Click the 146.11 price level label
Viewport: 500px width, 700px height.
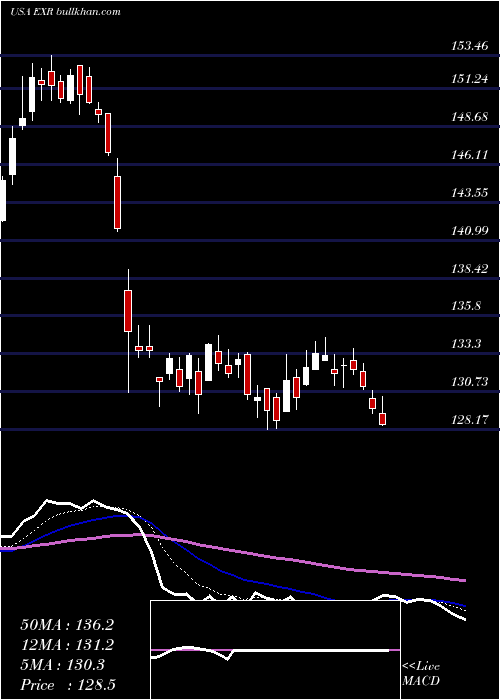pyautogui.click(x=470, y=155)
